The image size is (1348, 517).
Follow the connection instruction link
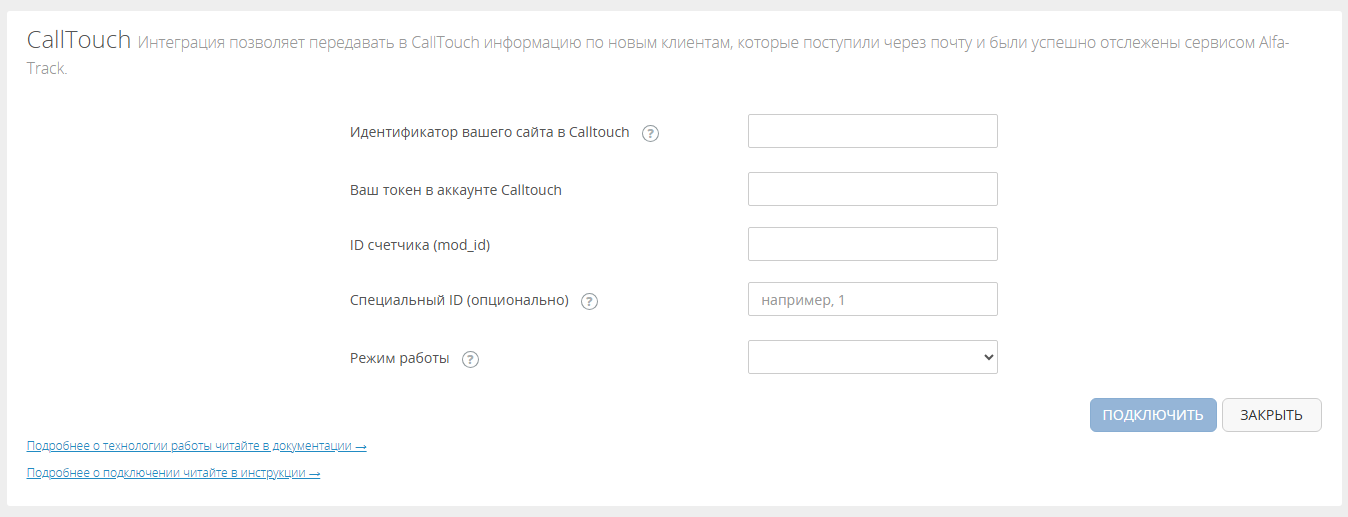click(173, 473)
